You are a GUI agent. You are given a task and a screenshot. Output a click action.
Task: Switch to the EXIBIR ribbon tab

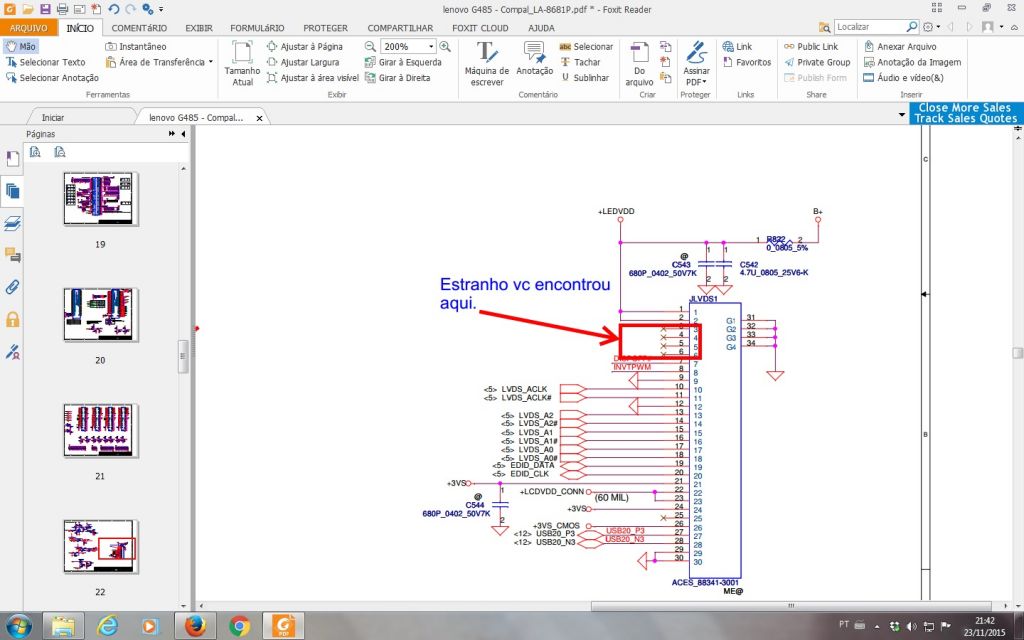pyautogui.click(x=199, y=28)
